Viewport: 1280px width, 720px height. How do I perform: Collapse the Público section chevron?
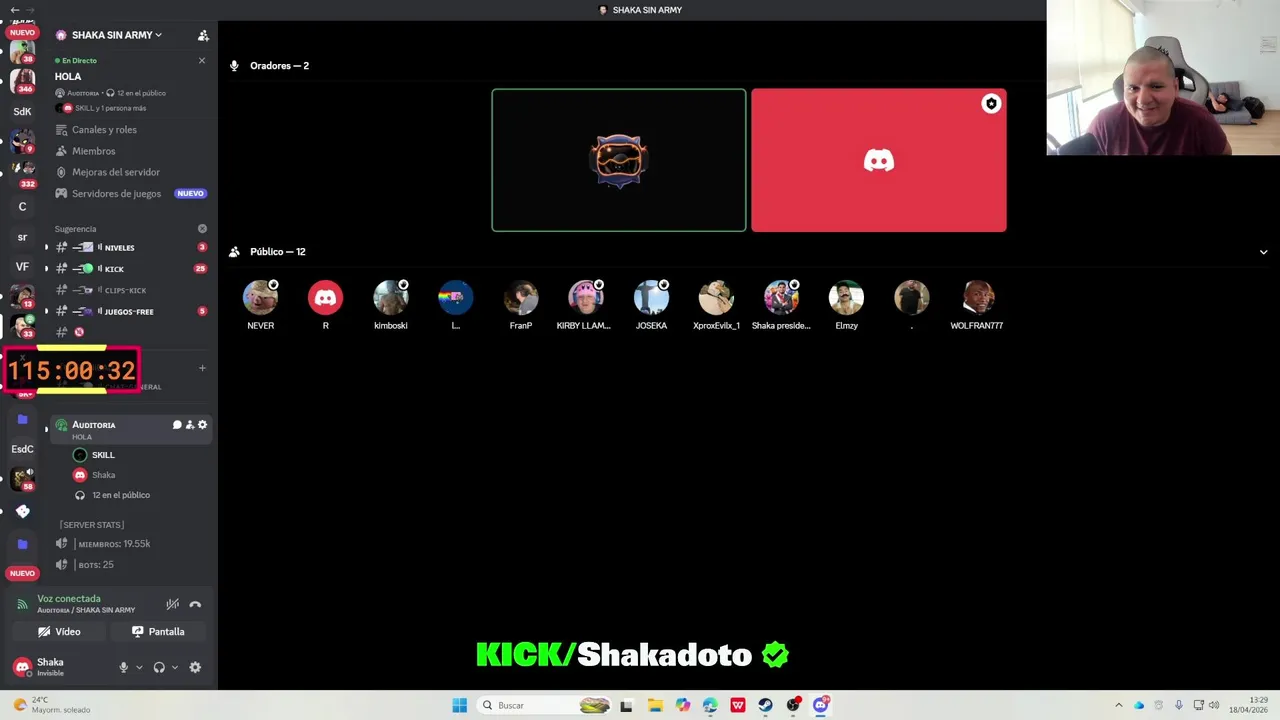1263,252
